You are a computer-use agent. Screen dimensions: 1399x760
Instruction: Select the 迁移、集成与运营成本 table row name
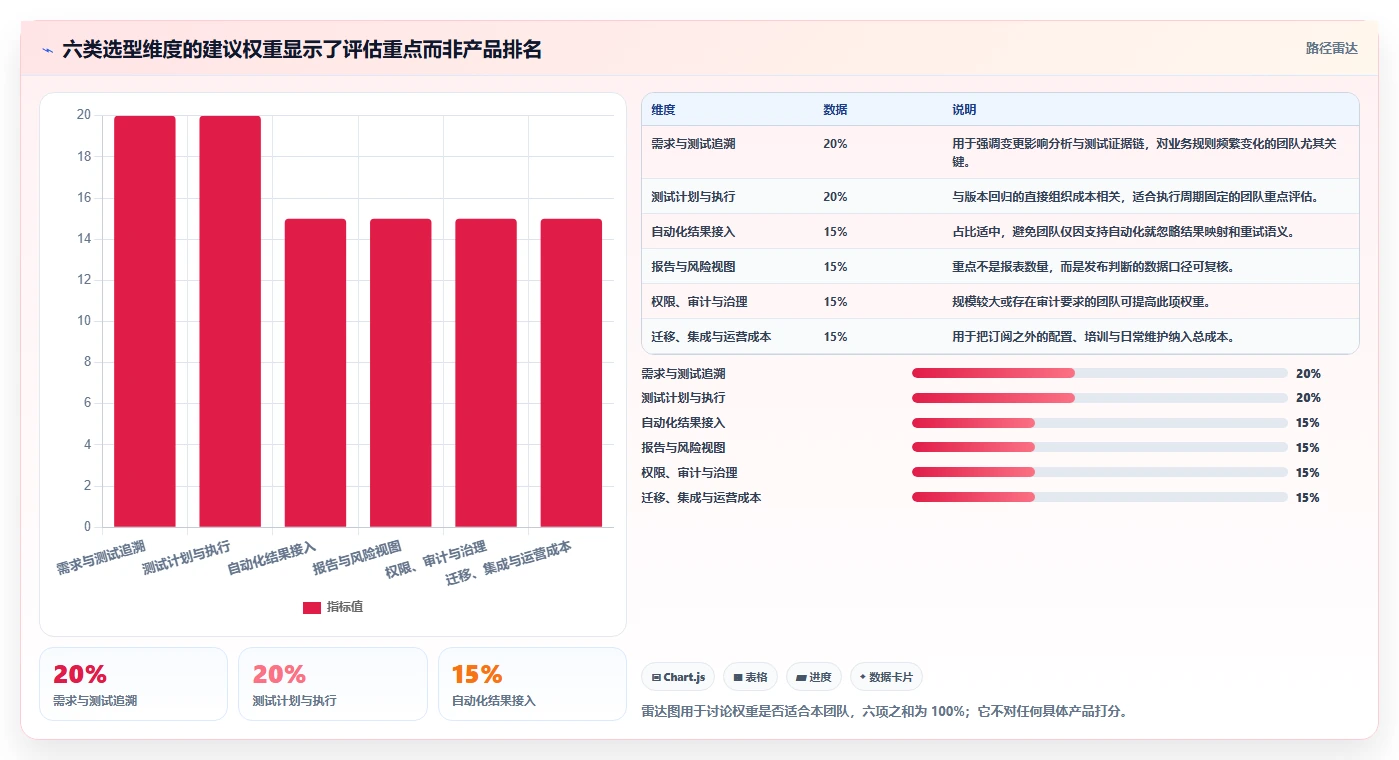[711, 337]
